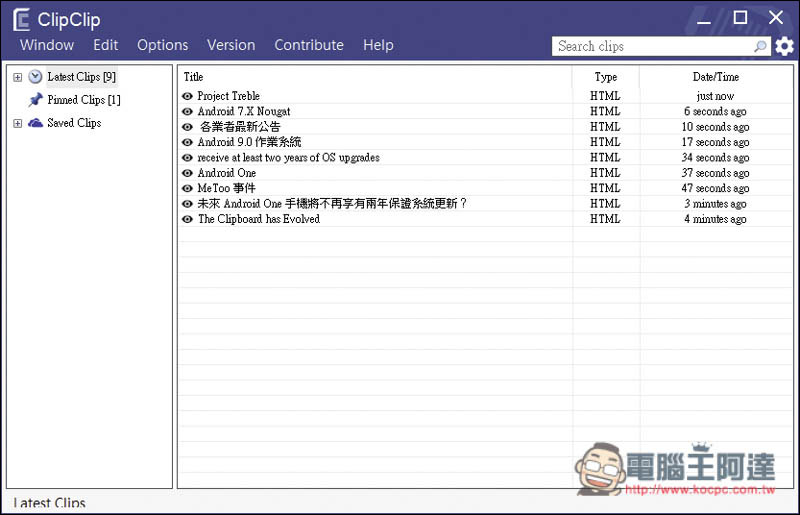Select the '未來 Android One 手機將不再享有兩年保證系統更新？' clip
The height and width of the screenshot is (515, 800).
coord(332,204)
